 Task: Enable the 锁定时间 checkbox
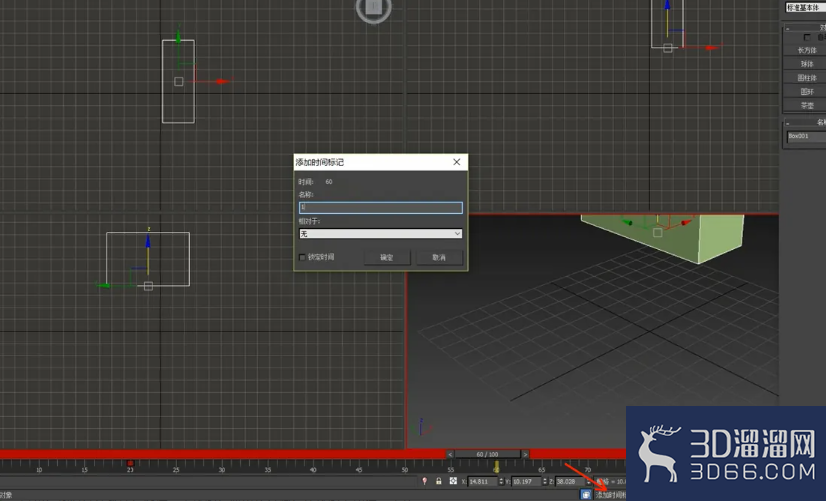point(302,257)
